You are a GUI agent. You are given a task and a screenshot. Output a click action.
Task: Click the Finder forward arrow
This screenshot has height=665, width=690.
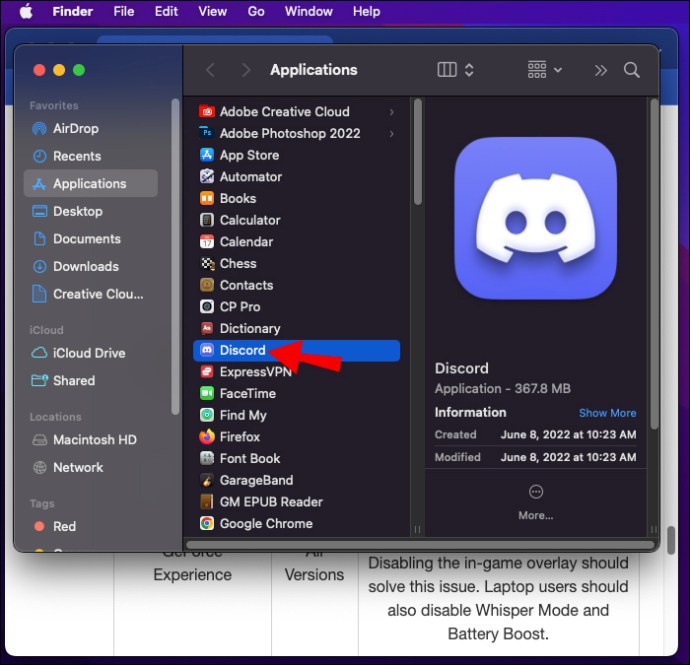click(246, 70)
